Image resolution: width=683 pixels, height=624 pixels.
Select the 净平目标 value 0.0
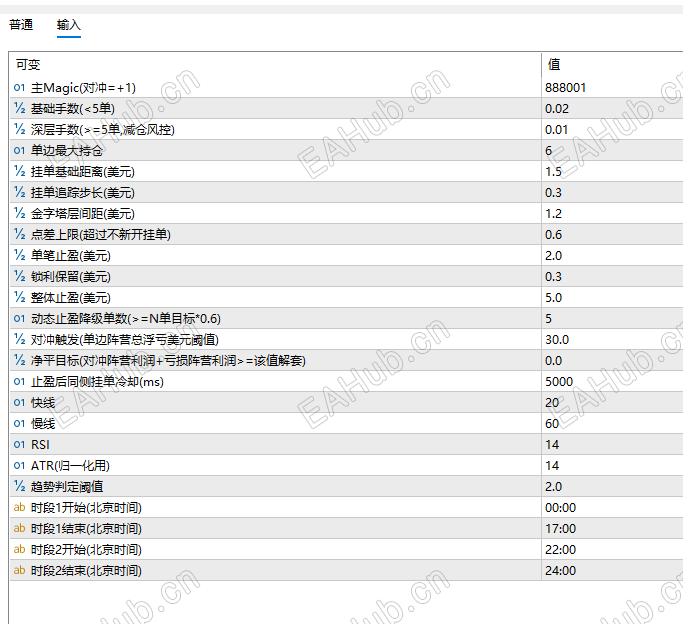pos(553,361)
